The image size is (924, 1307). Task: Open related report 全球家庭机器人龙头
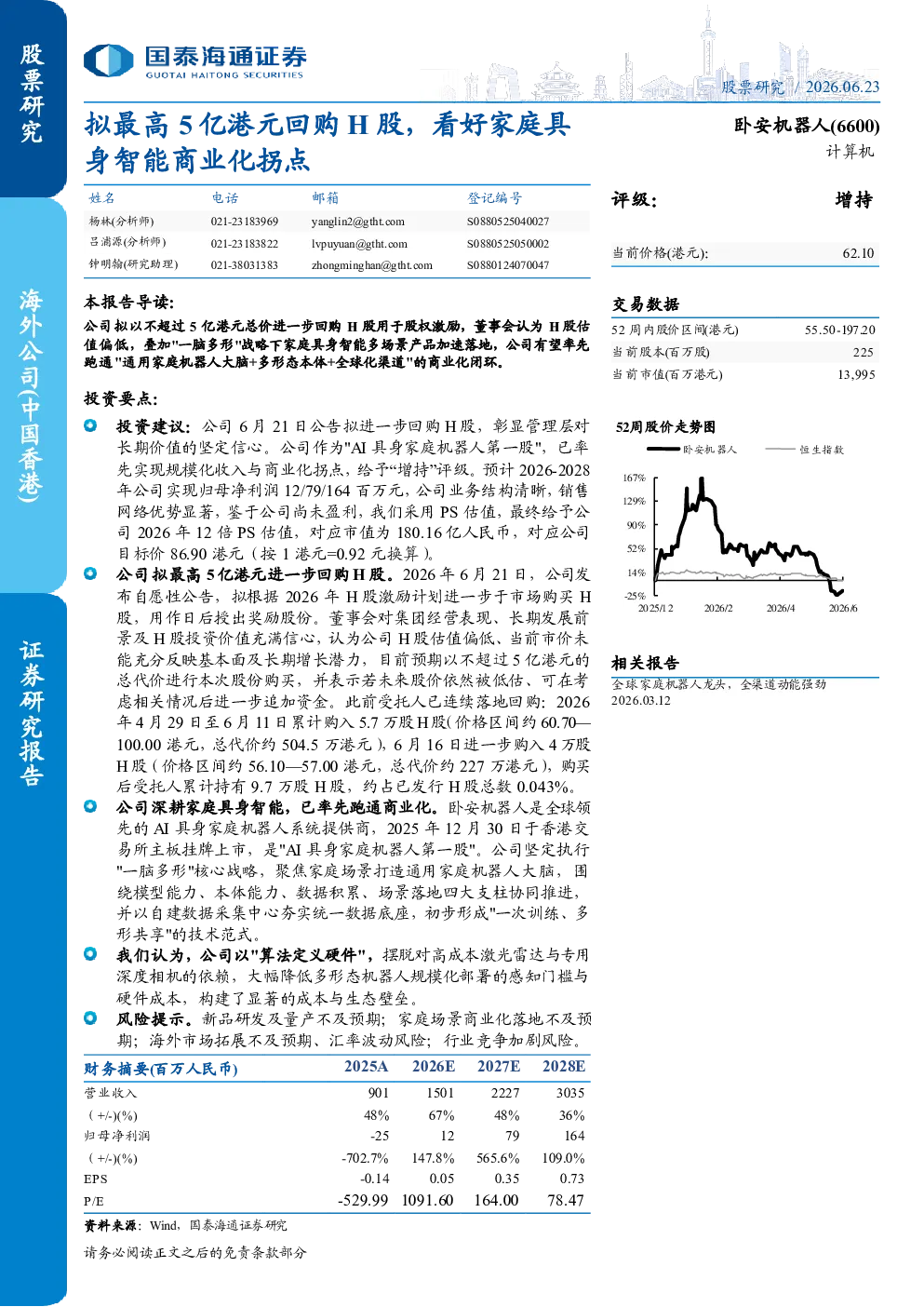click(x=718, y=684)
